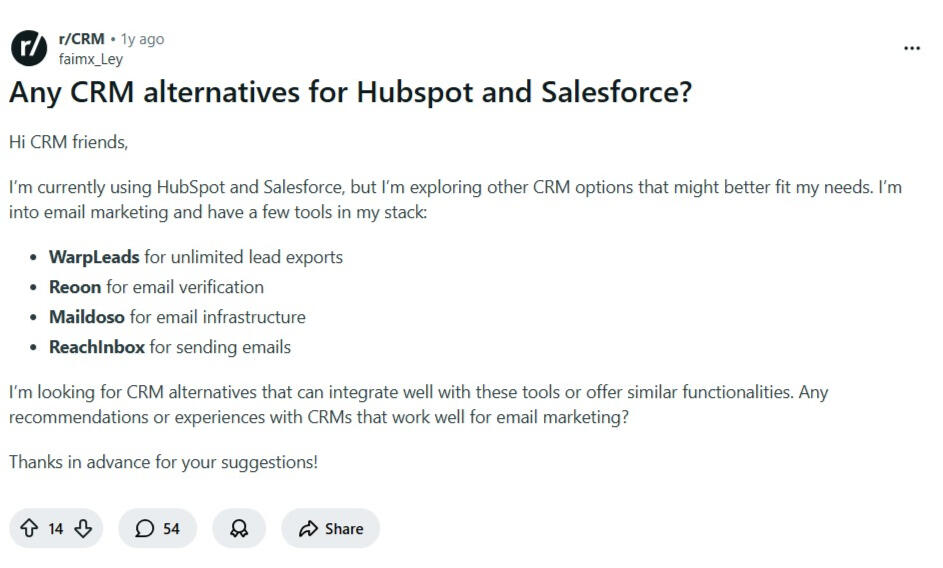Open the 54 comments on the post
The image size is (943, 568).
tap(158, 529)
